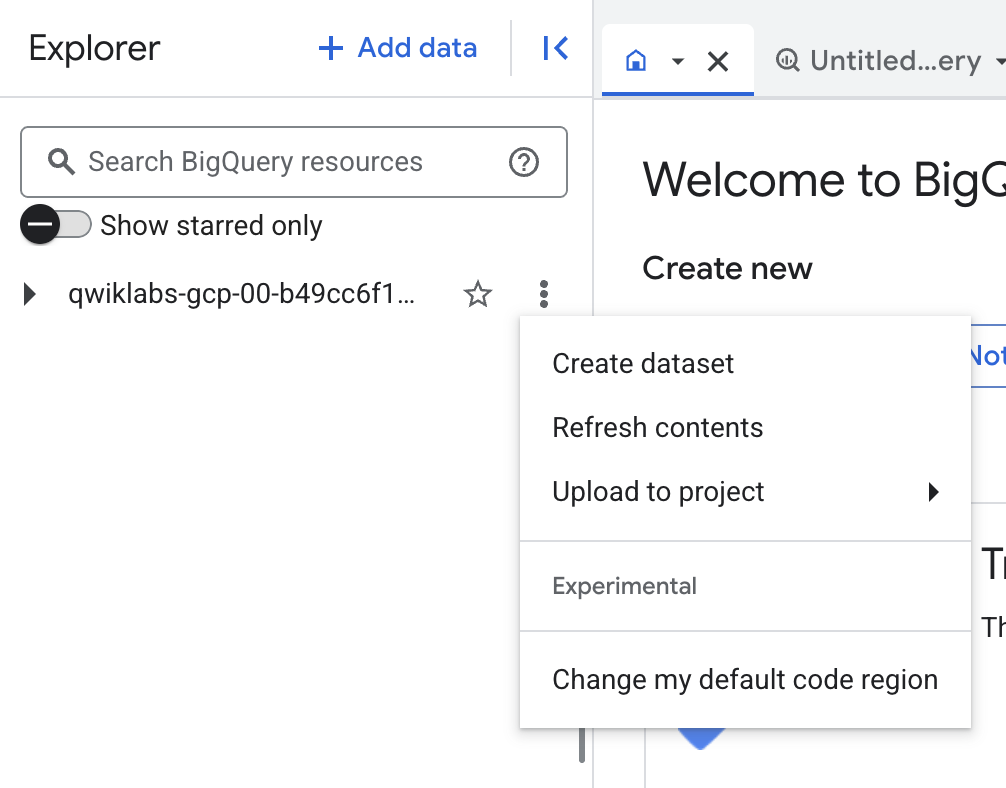Select the qwiklabs-gcp-00-b49cc6f1 project name
Image resolution: width=1006 pixels, height=788 pixels.
[x=241, y=294]
